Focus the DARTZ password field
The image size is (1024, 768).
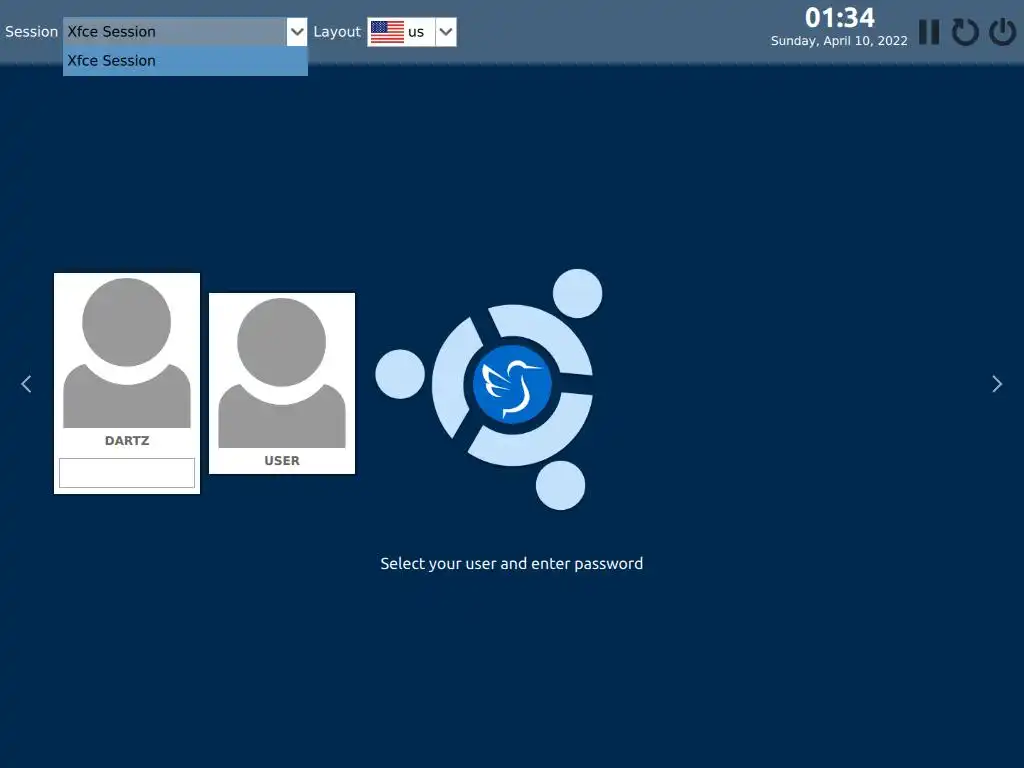(x=127, y=473)
